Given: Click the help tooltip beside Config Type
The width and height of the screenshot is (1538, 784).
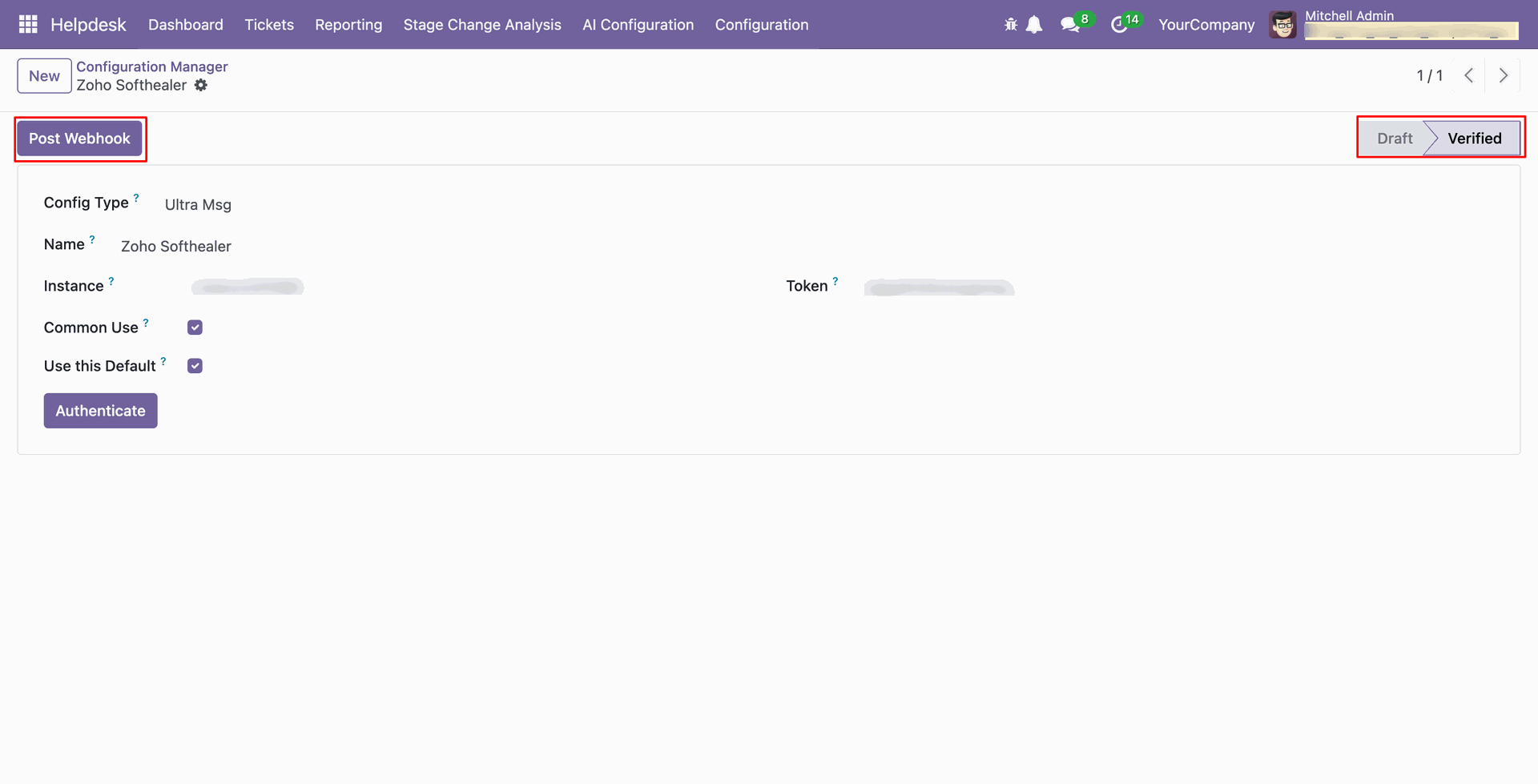Looking at the screenshot, I should [136, 197].
